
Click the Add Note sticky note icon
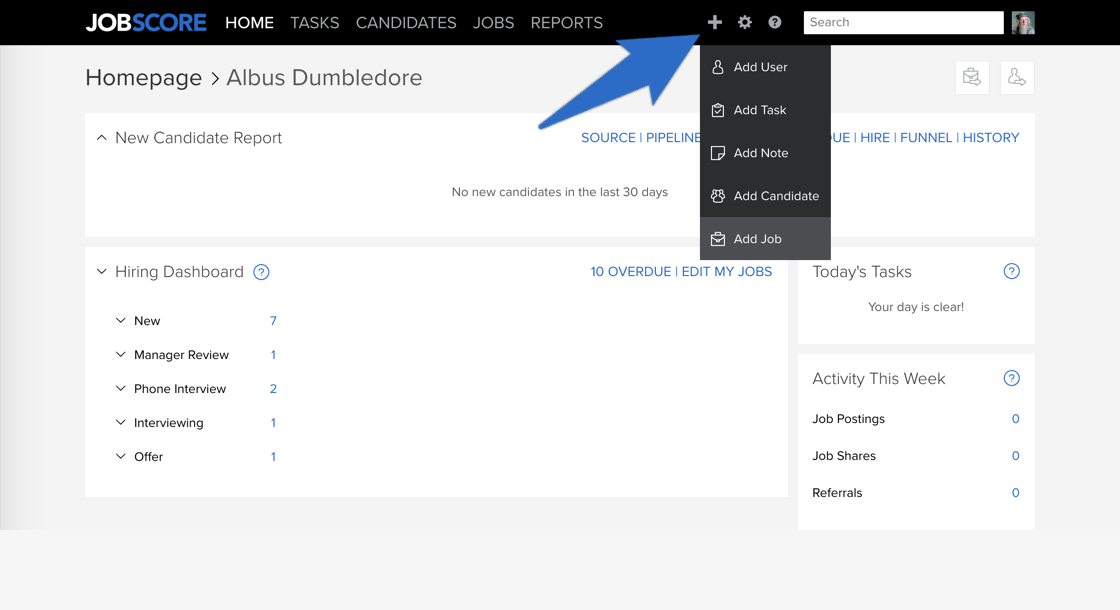tap(718, 153)
